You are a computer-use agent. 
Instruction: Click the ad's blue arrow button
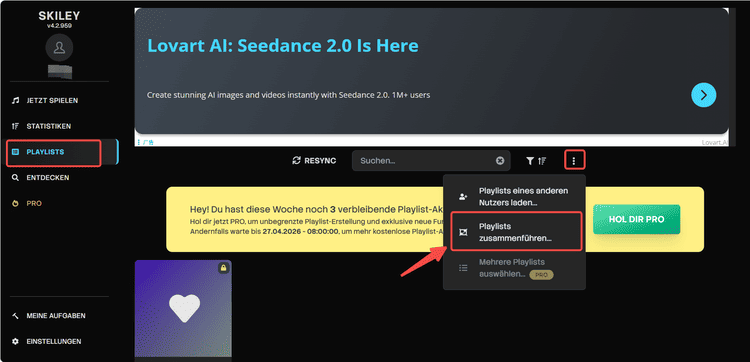[704, 95]
